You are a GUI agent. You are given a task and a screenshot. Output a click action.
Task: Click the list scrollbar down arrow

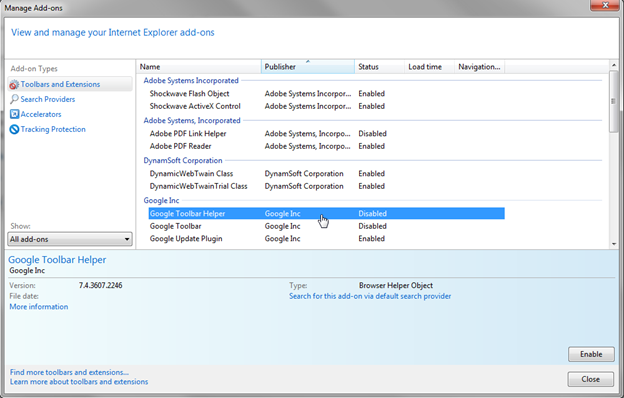click(x=614, y=244)
